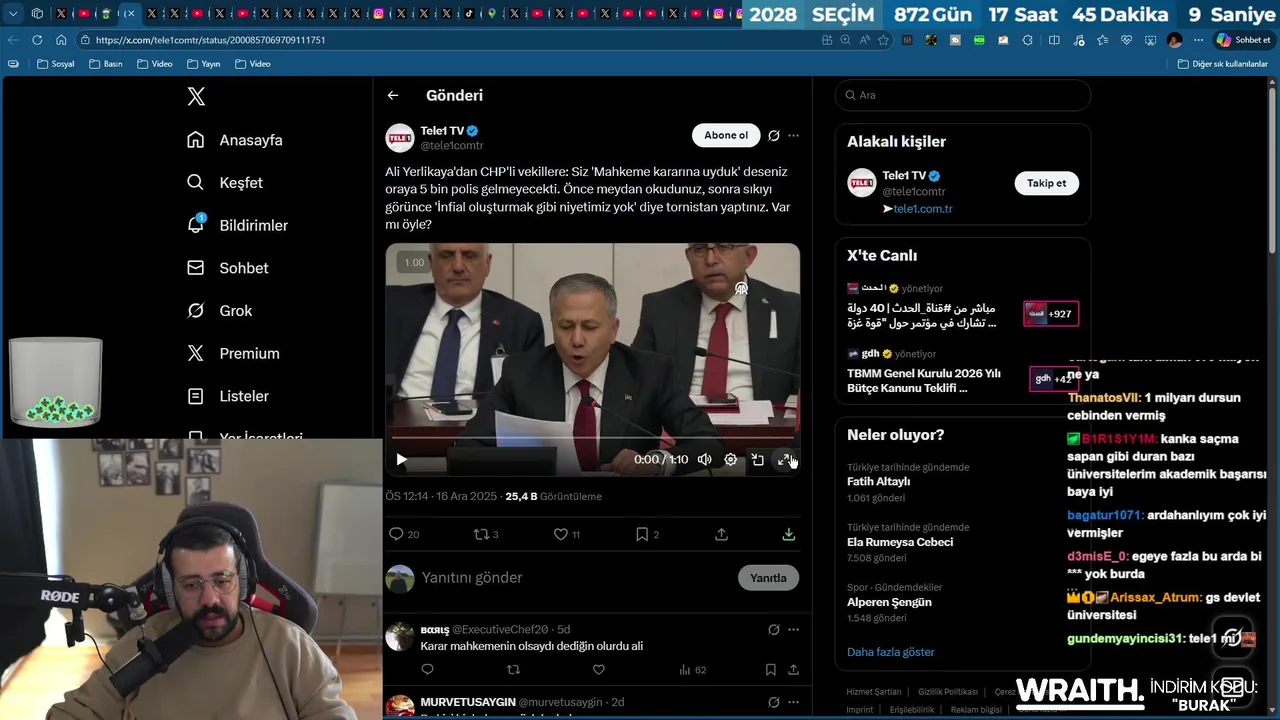The image size is (1280, 720).
Task: Click the video progress bar
Action: click(592, 438)
